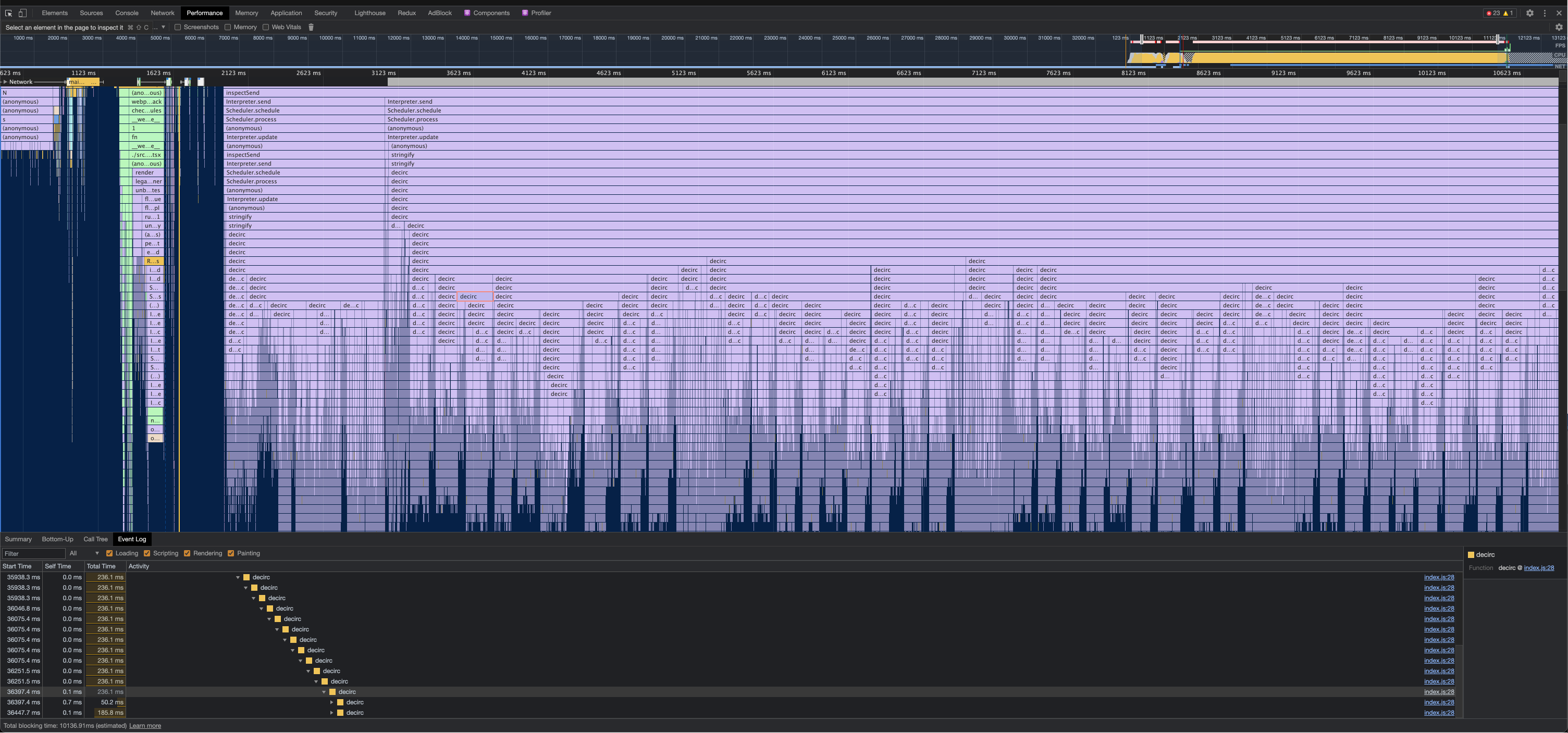The height and width of the screenshot is (733, 1568).
Task: Switch to the Bottom-Up tab
Action: tap(57, 540)
